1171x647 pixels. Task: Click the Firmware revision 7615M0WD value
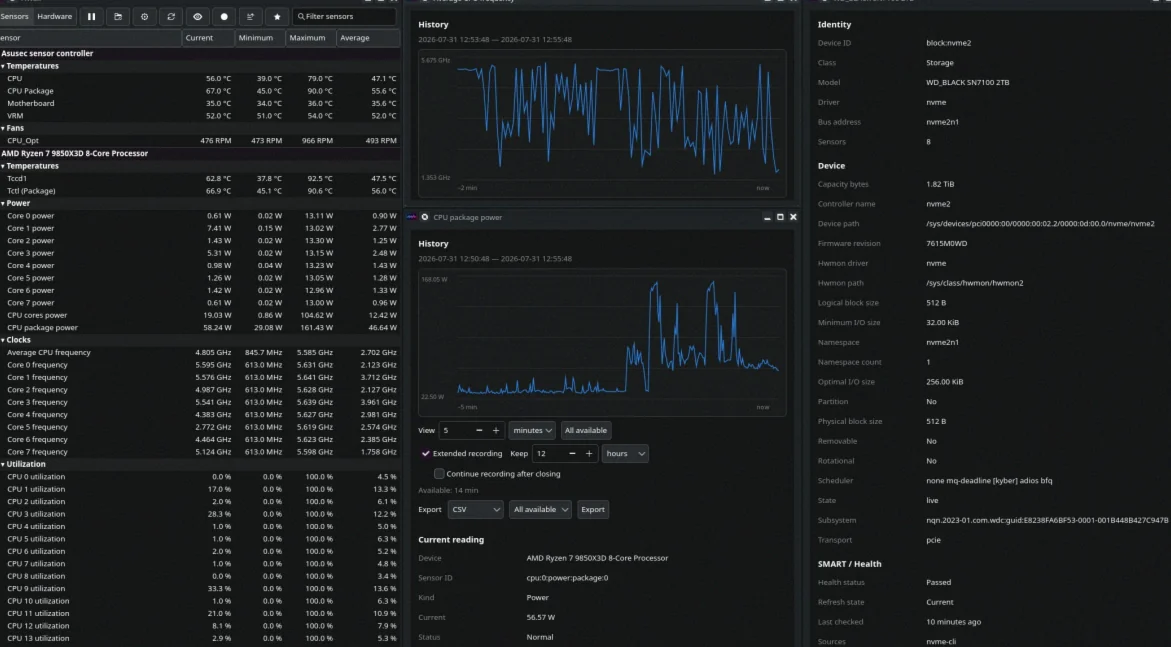pos(946,244)
